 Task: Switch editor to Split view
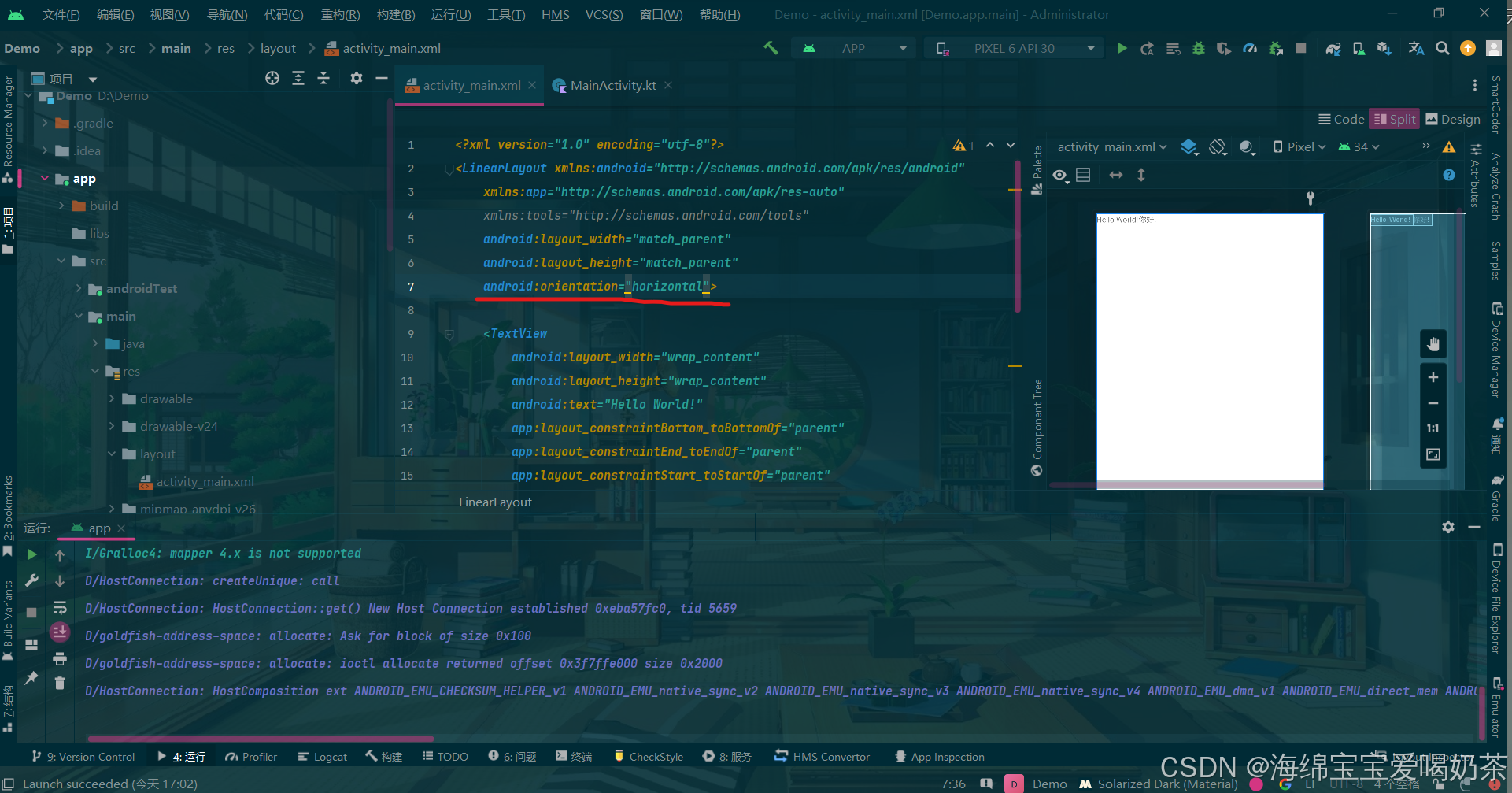(1394, 119)
